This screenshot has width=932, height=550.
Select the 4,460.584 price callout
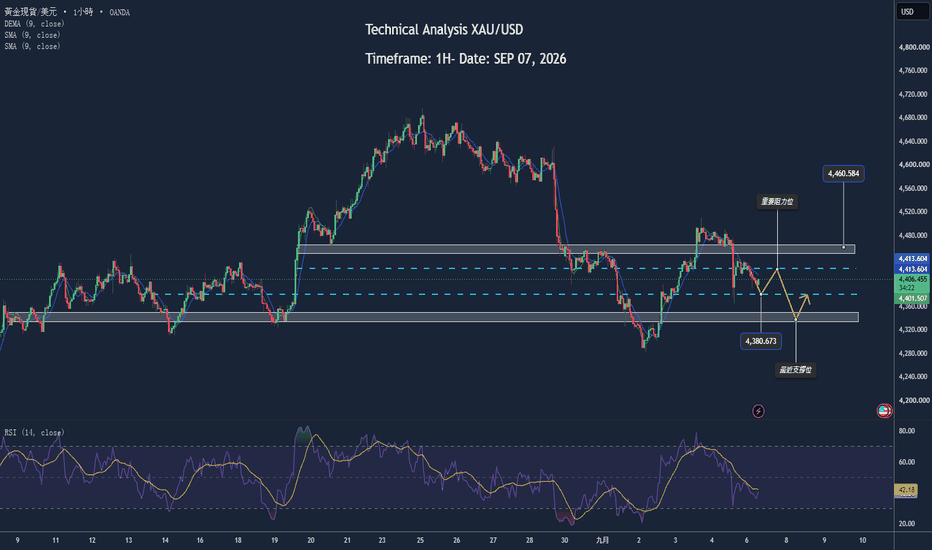point(843,174)
